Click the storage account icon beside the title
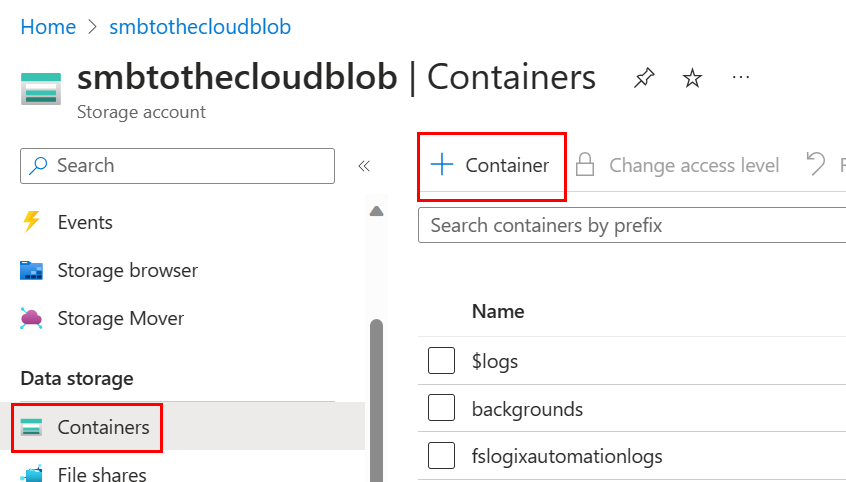Viewport: 846px width, 482px height. pos(41,88)
